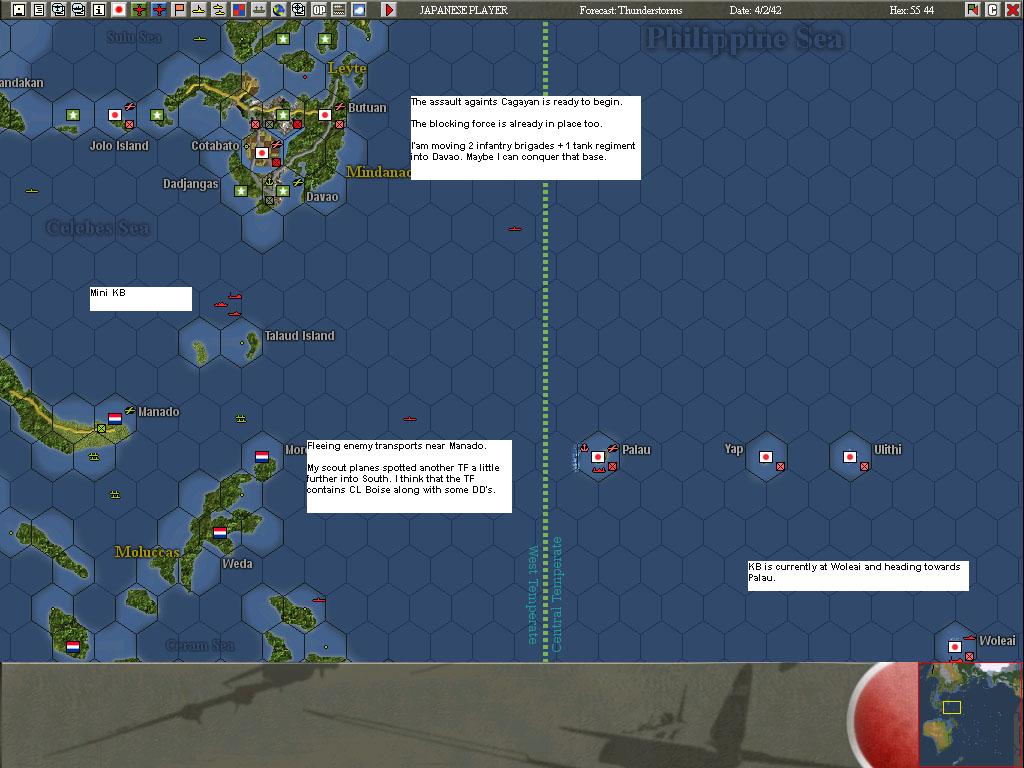
Task: Select the yellow enemy transport northeast of Manado
Action: click(x=241, y=419)
